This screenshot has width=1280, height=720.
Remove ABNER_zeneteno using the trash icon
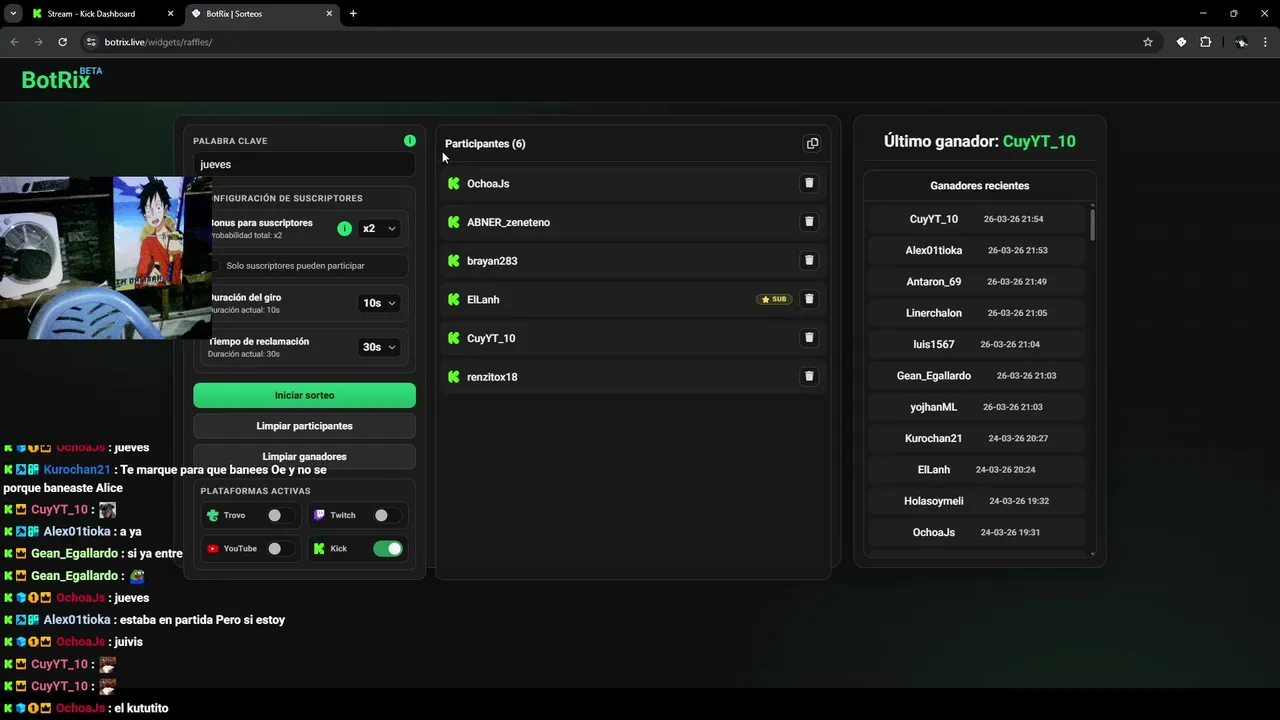pos(809,222)
